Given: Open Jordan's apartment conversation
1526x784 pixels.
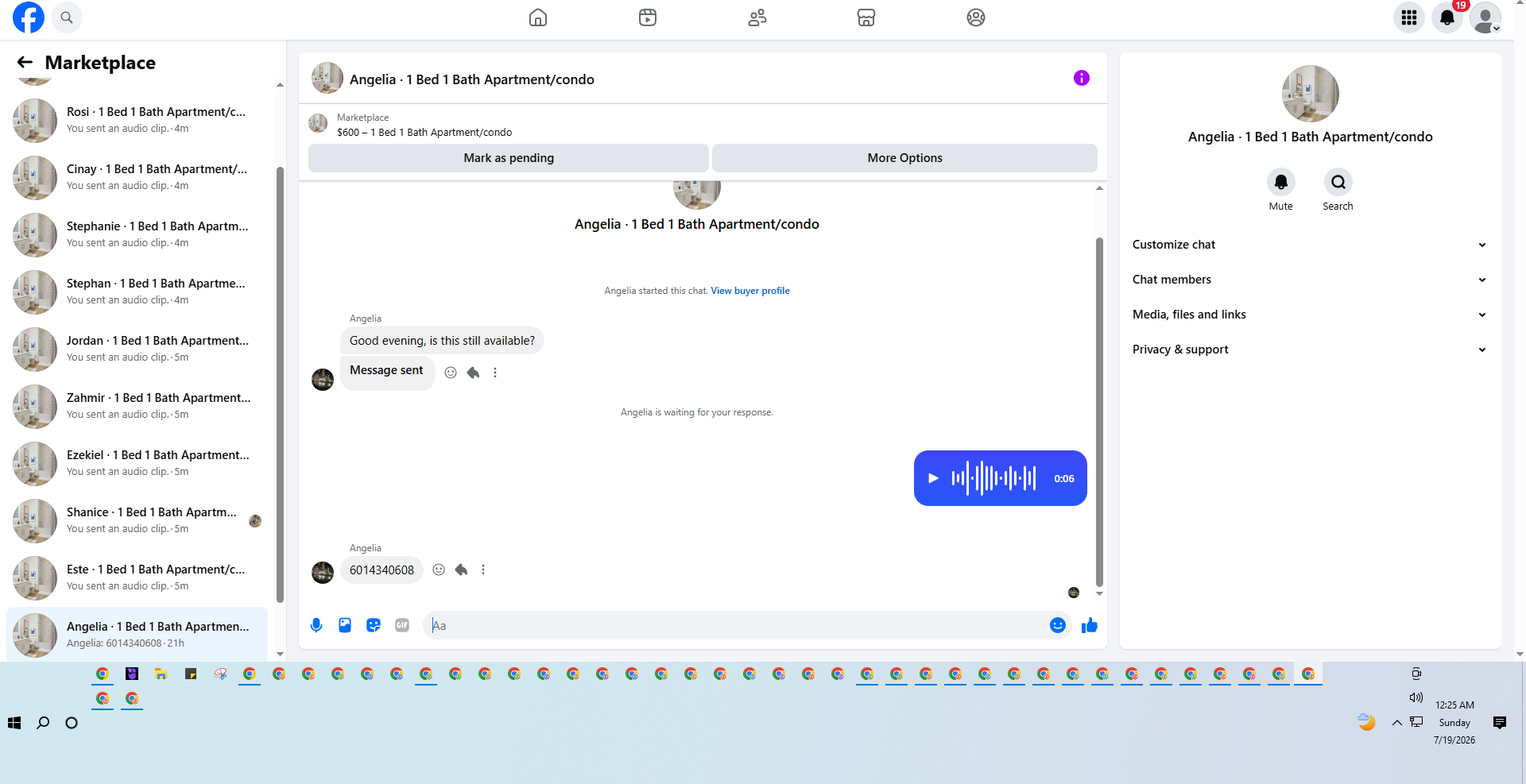Looking at the screenshot, I should click(x=137, y=350).
